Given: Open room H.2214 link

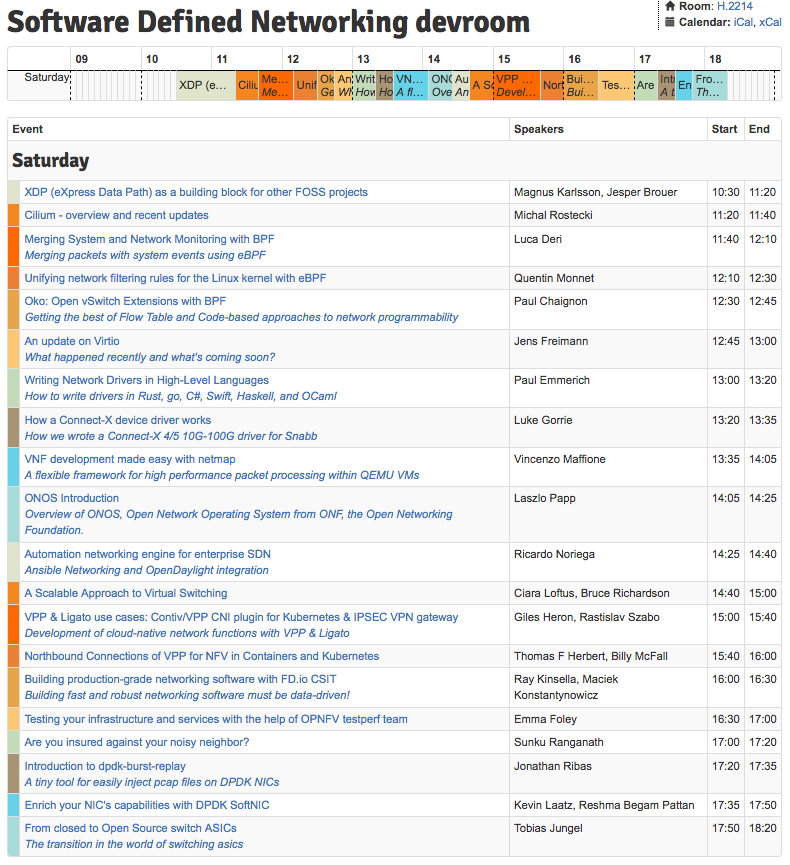Looking at the screenshot, I should 734,6.
